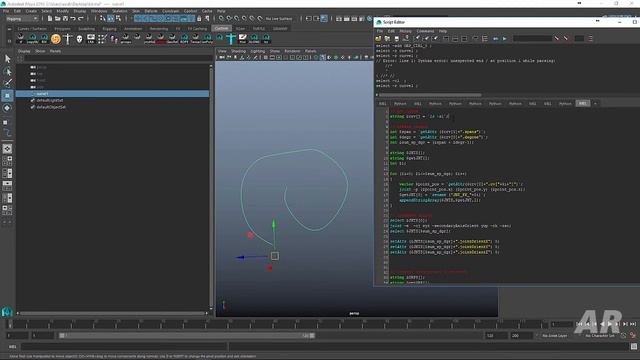Open No Character Set dropdown
Screen dimensions: 640x360
[599, 336]
